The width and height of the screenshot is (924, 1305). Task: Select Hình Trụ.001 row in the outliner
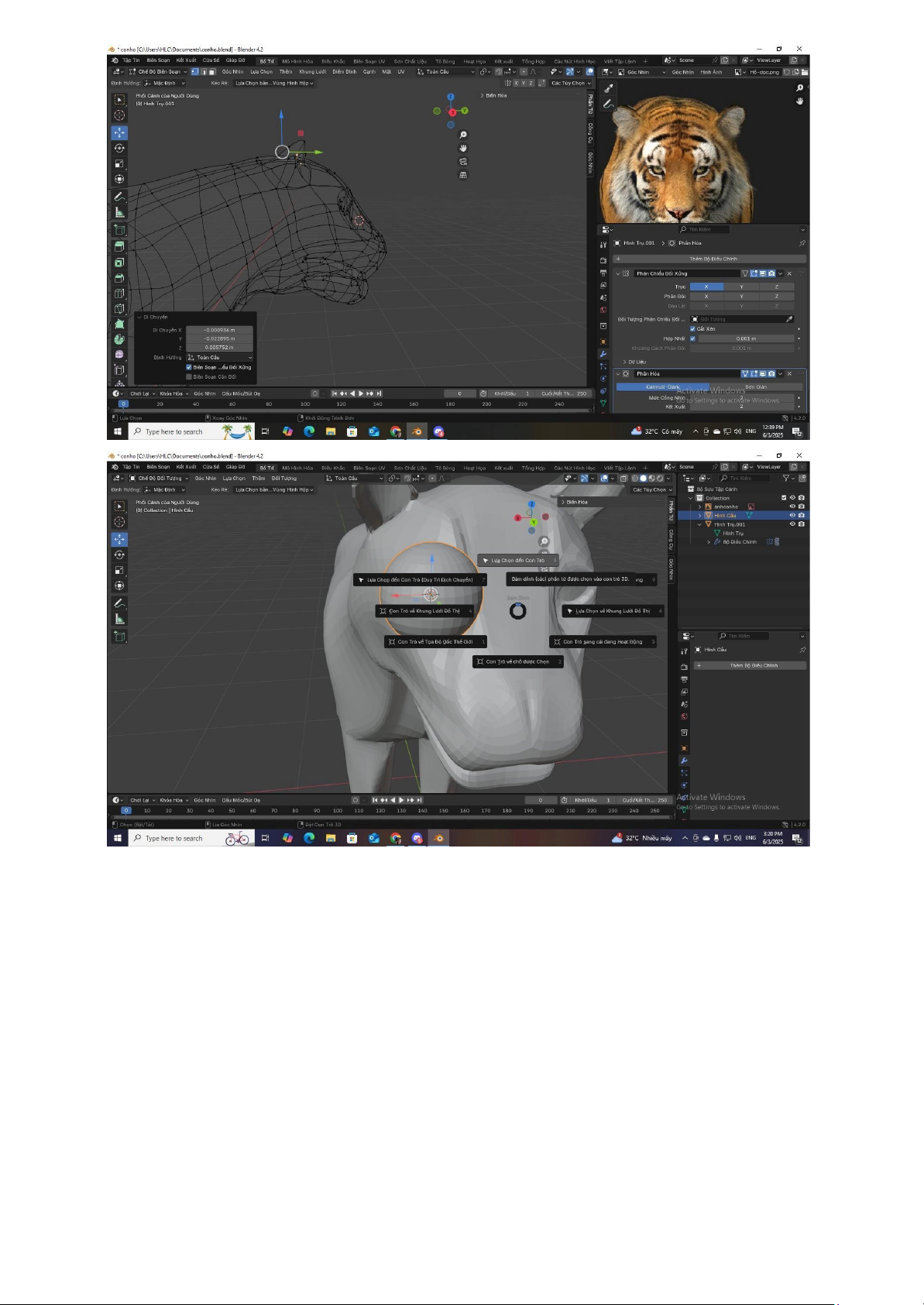pos(744,524)
